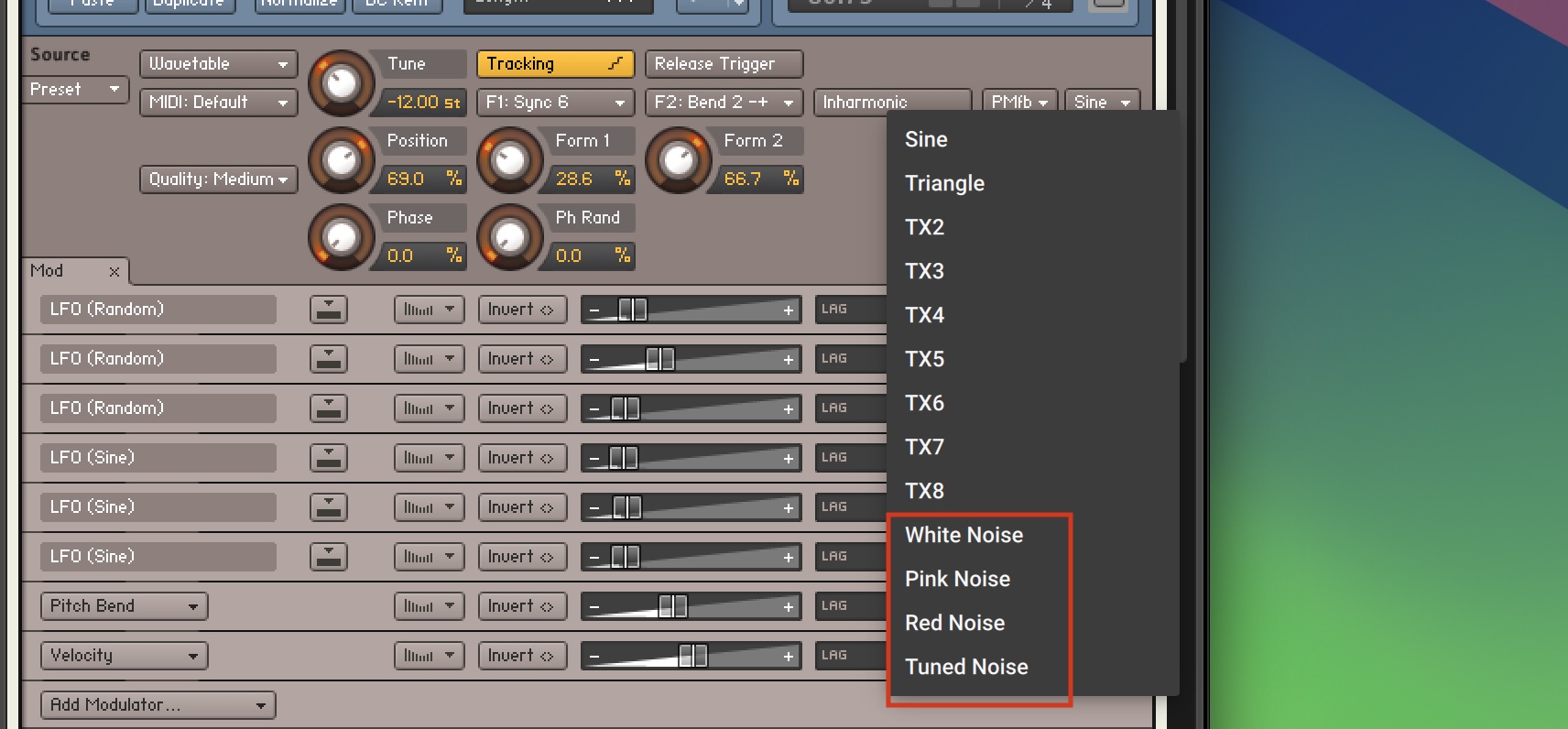Screen dimensions: 1568x729
Task: Click the Pitch Bend row intensity slider handle
Action: point(673,606)
